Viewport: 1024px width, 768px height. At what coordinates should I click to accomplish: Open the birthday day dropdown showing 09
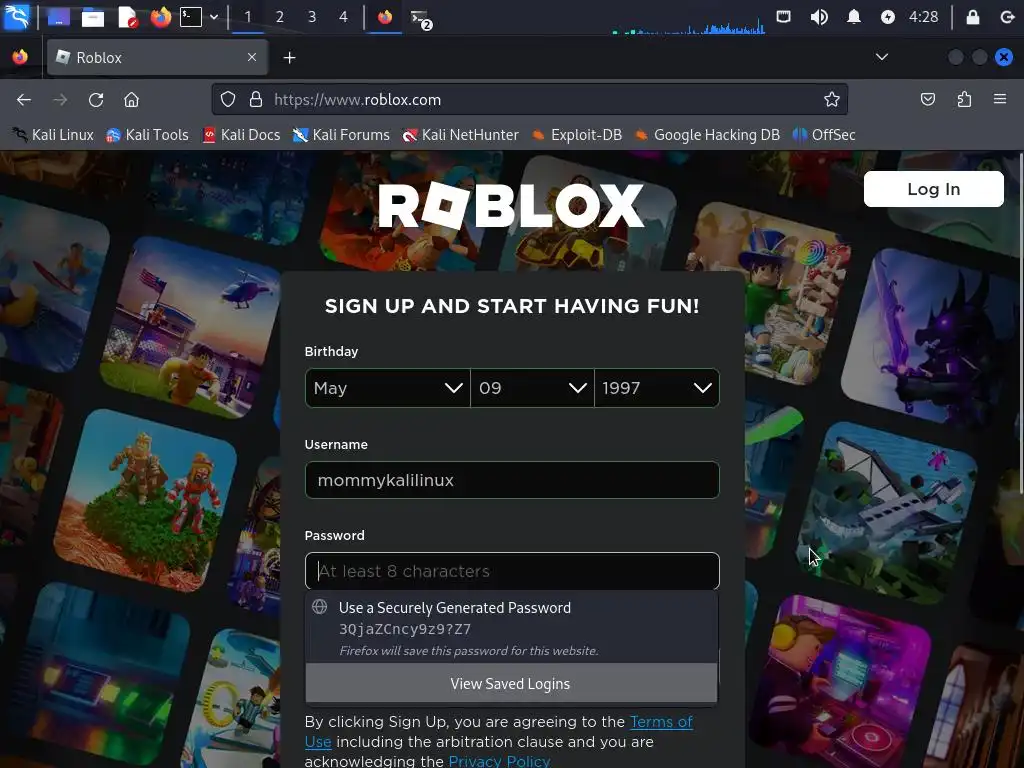point(532,388)
